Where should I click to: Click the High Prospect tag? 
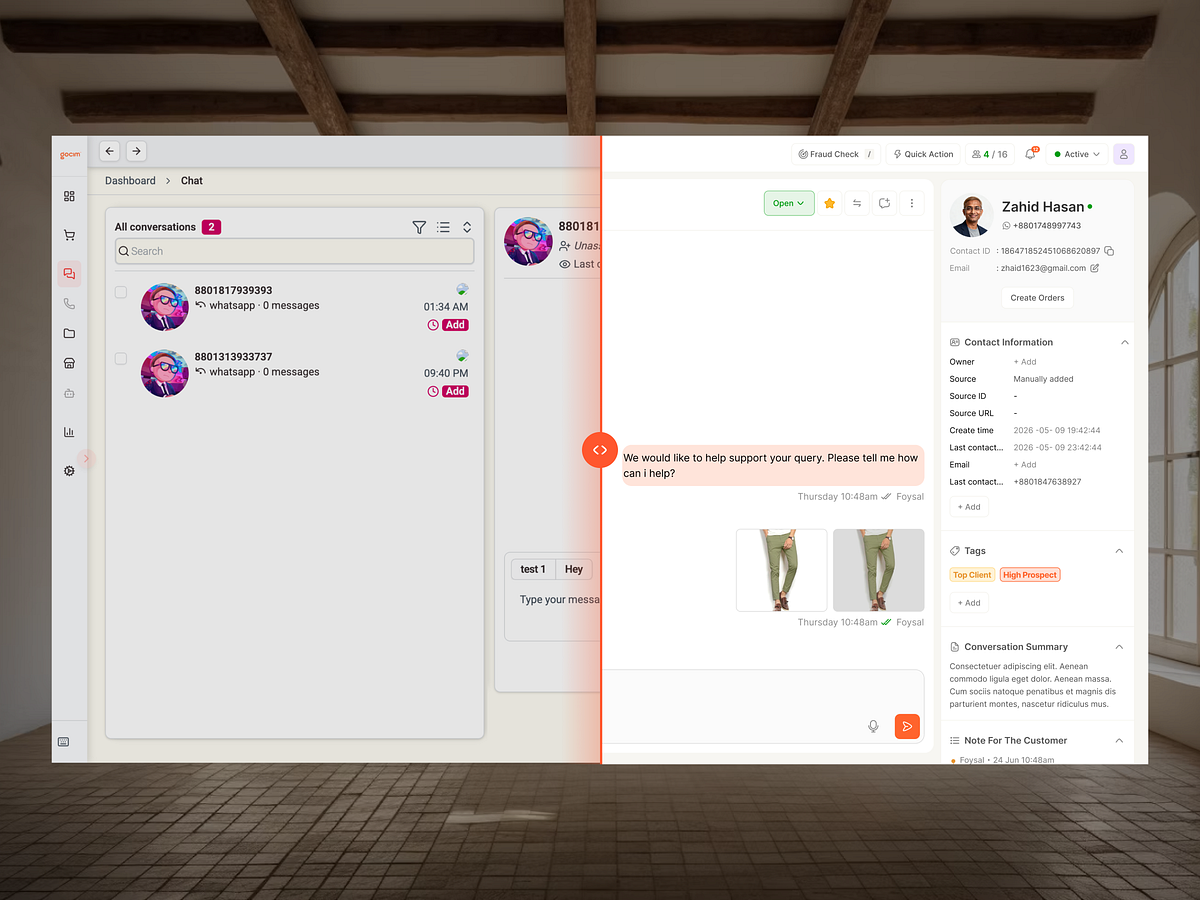pos(1030,575)
